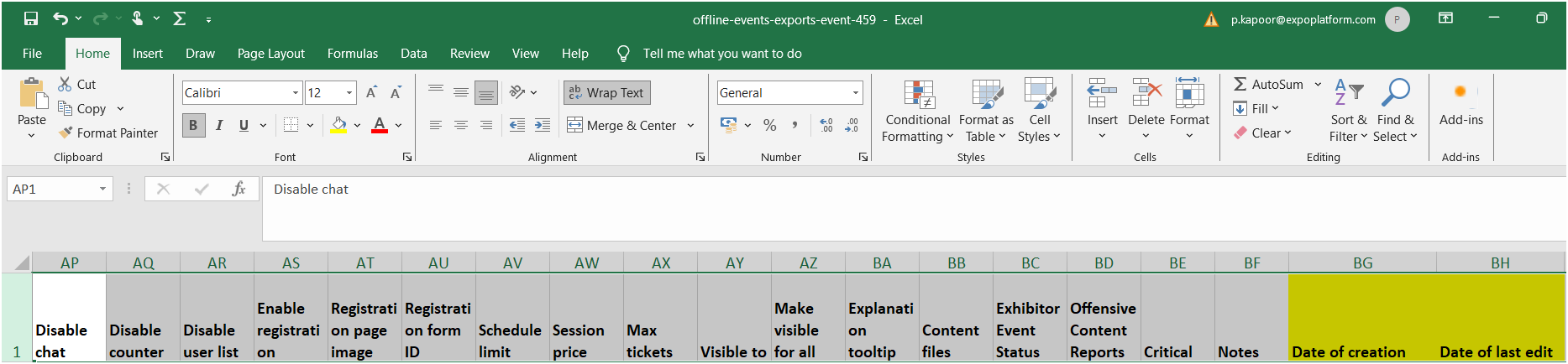
Task: Click the AutoSum sigma in quick access toolbar
Action: pyautogui.click(x=179, y=18)
